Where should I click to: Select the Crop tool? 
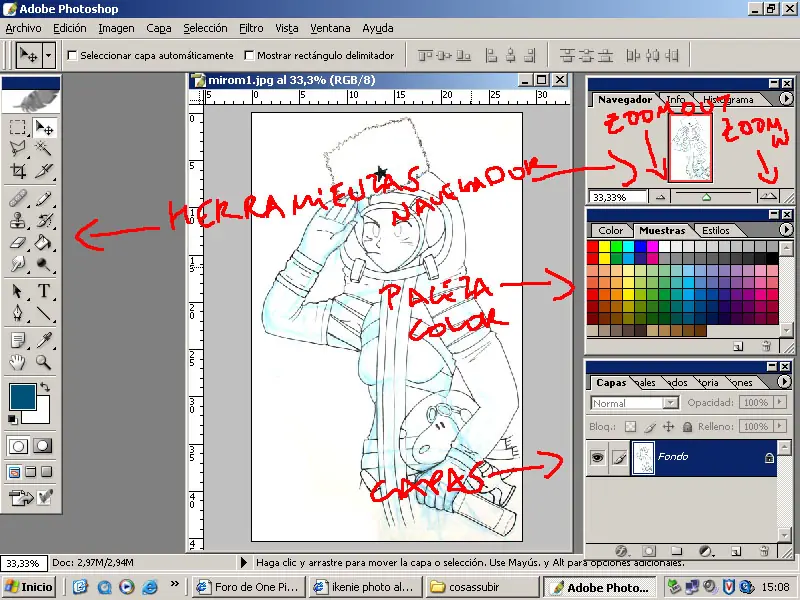click(x=18, y=170)
